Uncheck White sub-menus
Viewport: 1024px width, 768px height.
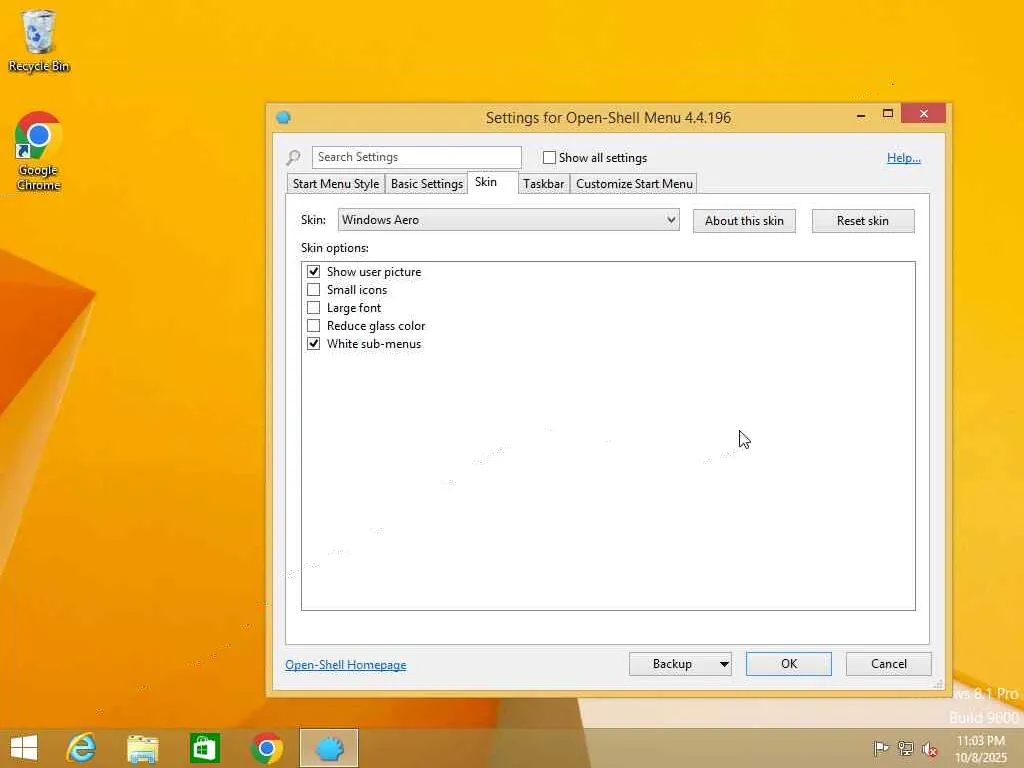coord(313,344)
